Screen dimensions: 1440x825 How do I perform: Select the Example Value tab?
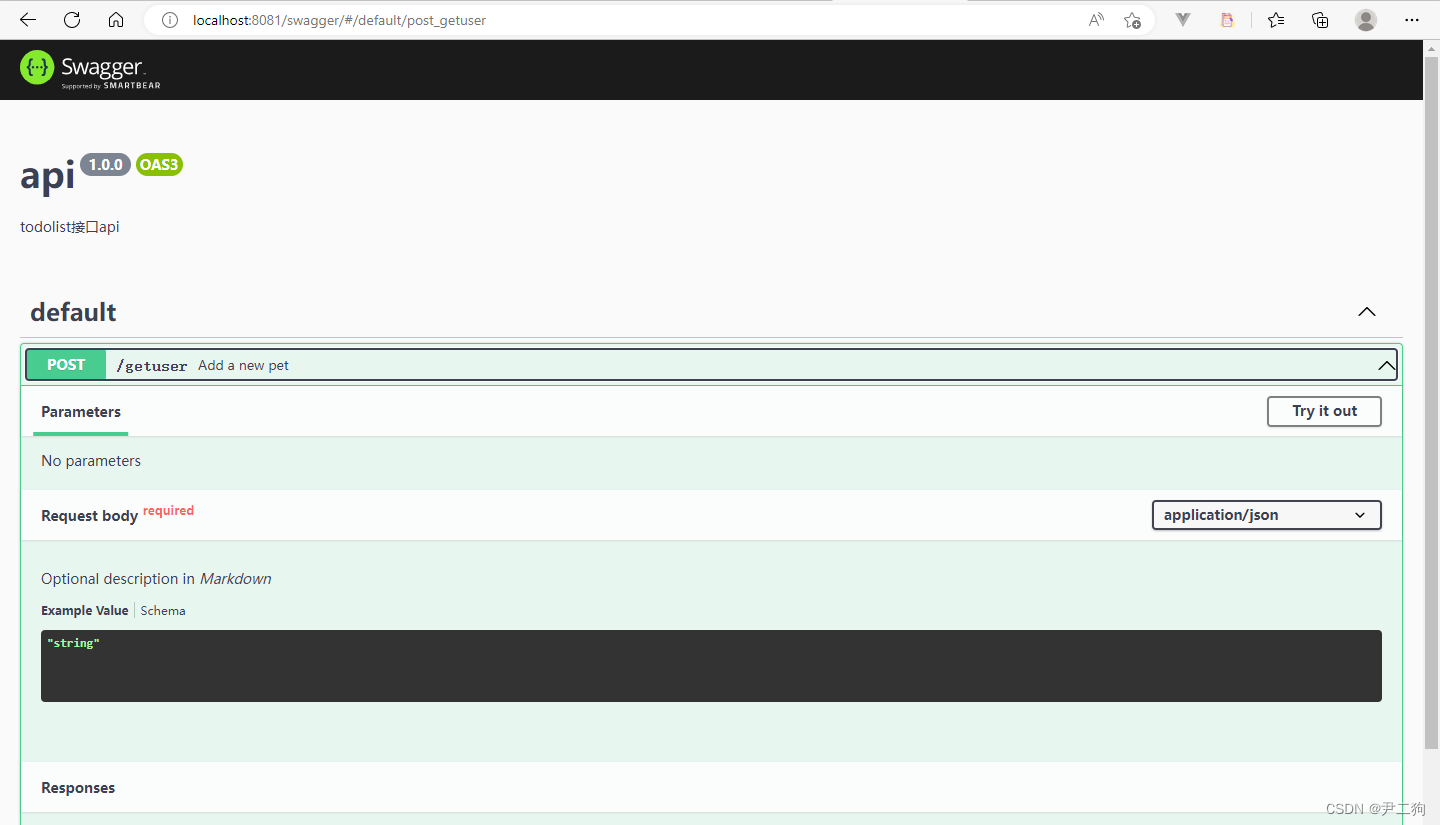tap(84, 610)
